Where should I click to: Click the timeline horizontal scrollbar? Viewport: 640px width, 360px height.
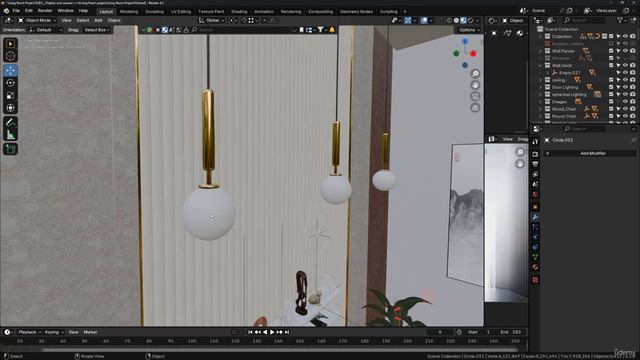(280, 350)
